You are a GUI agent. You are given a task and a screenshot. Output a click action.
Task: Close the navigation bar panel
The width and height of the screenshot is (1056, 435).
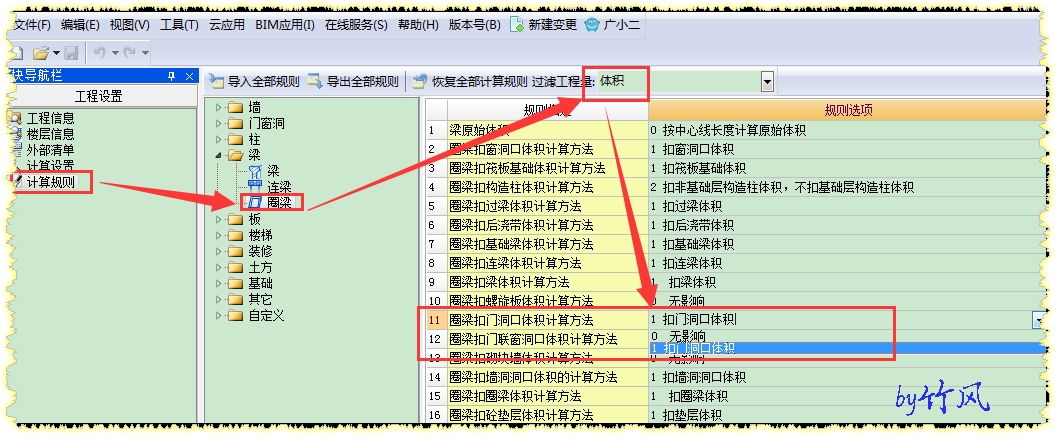[x=190, y=76]
